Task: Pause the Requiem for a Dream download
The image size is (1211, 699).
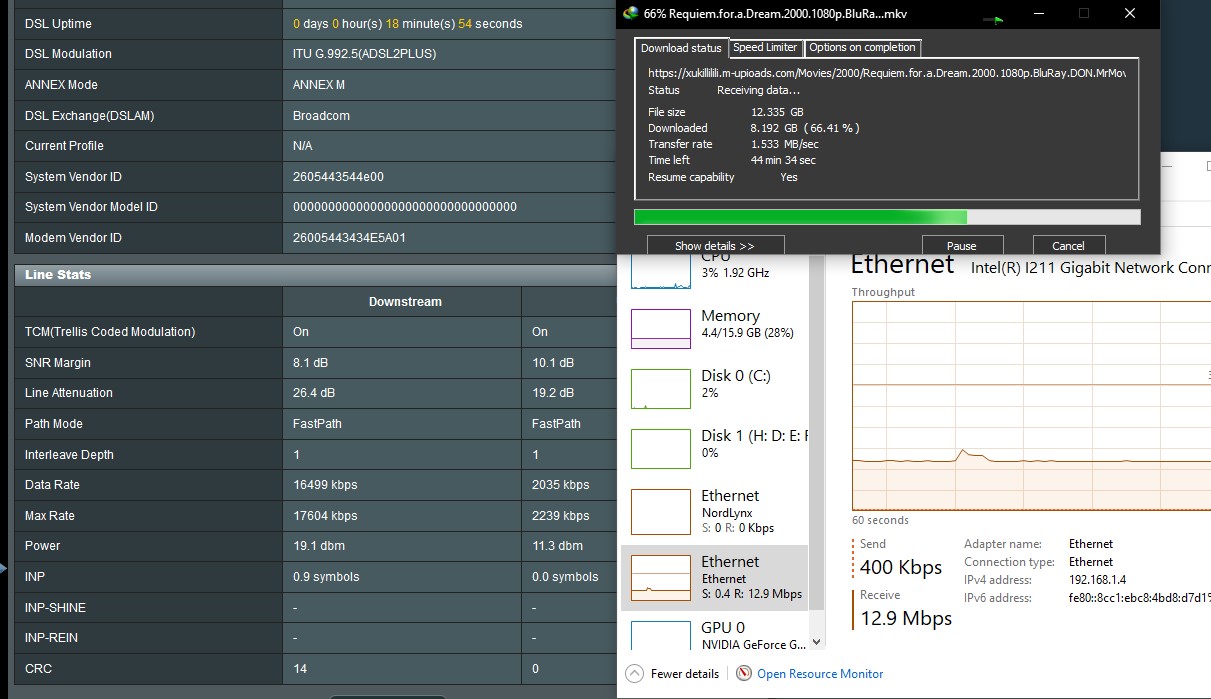Action: click(962, 245)
